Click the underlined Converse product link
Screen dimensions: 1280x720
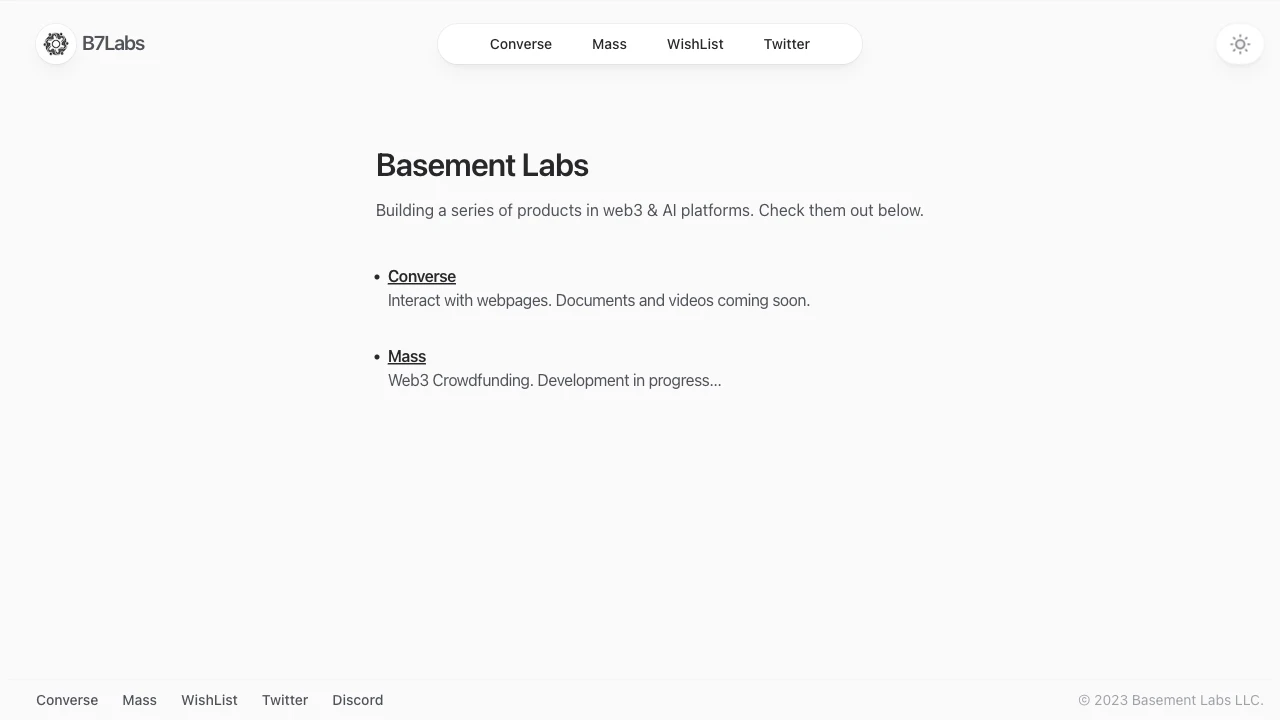421,276
